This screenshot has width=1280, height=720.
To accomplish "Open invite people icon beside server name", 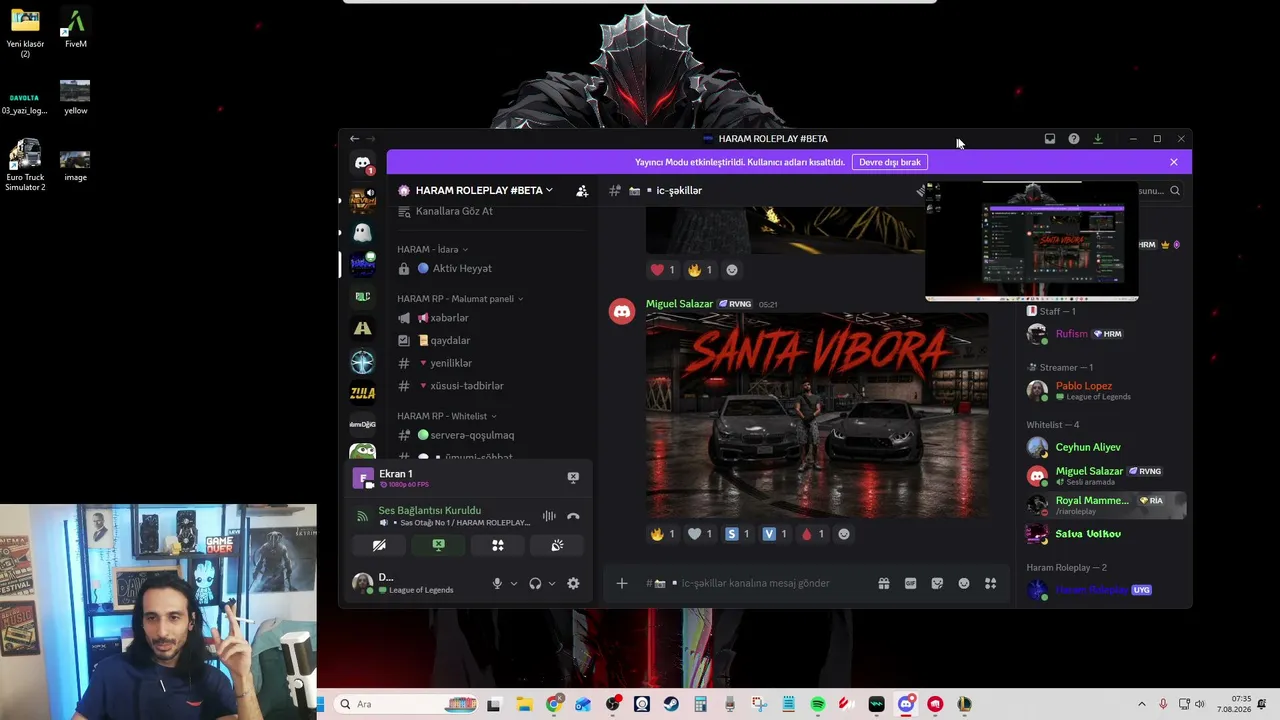I will pos(582,190).
